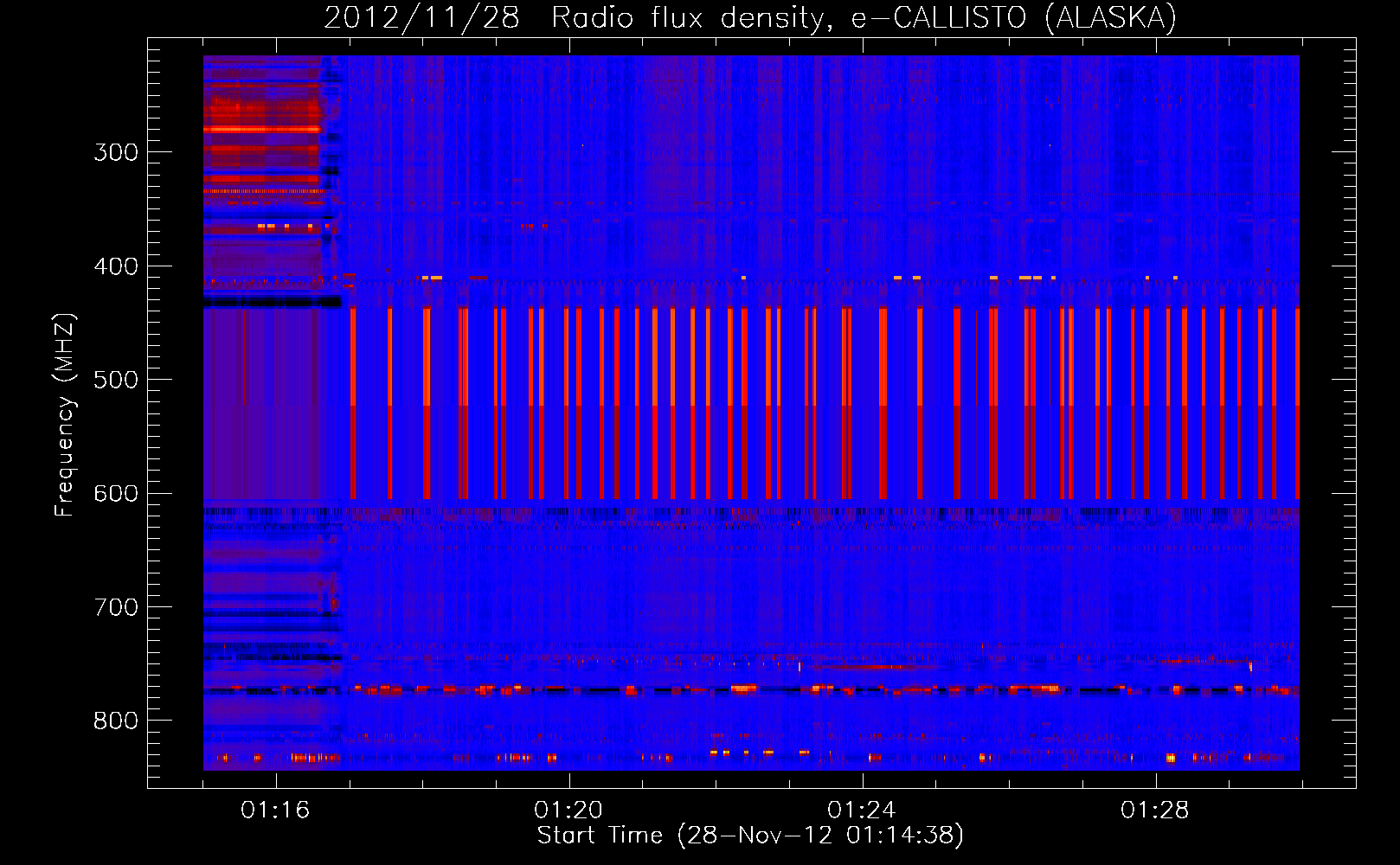The width and height of the screenshot is (1400, 865).
Task: Click the 'Start Time (28-Nov-12 01:14:38)' x-axis label
Action: (749, 836)
